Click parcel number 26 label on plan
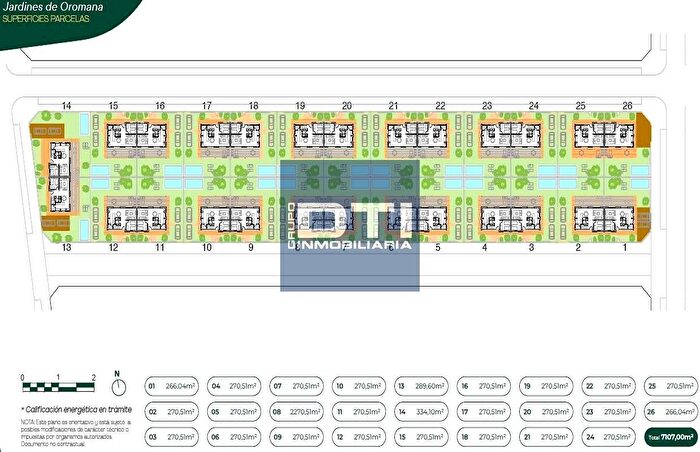Viewport: 700px width, 452px height. [627, 105]
